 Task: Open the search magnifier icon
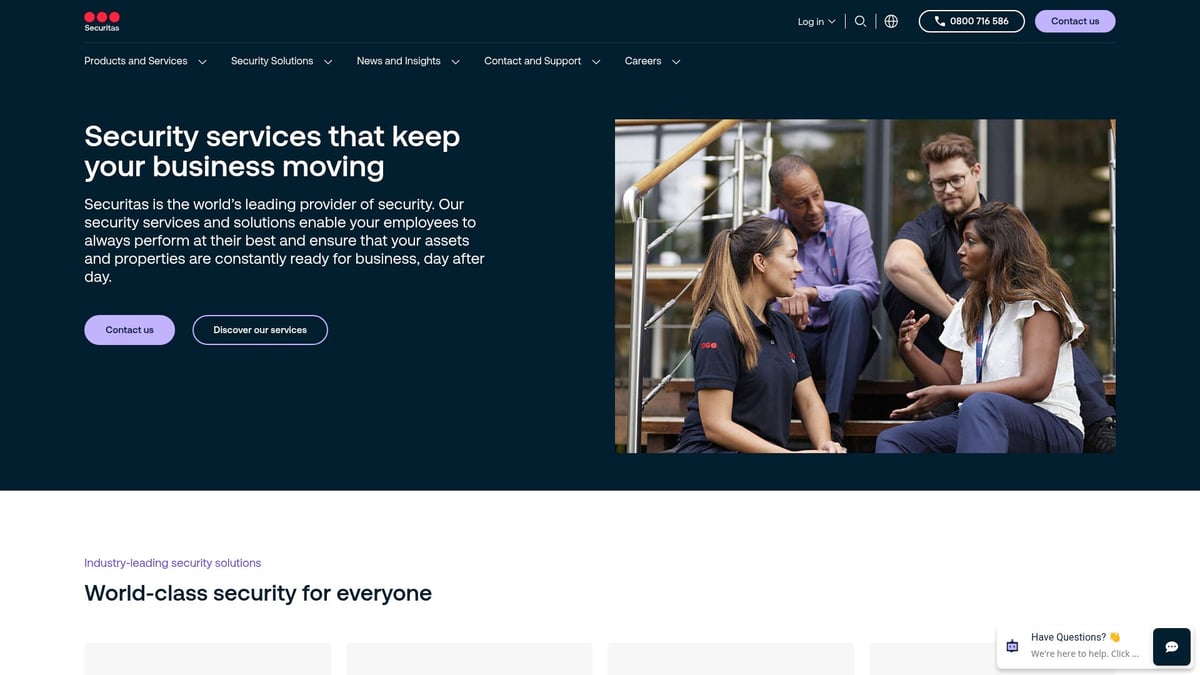860,21
